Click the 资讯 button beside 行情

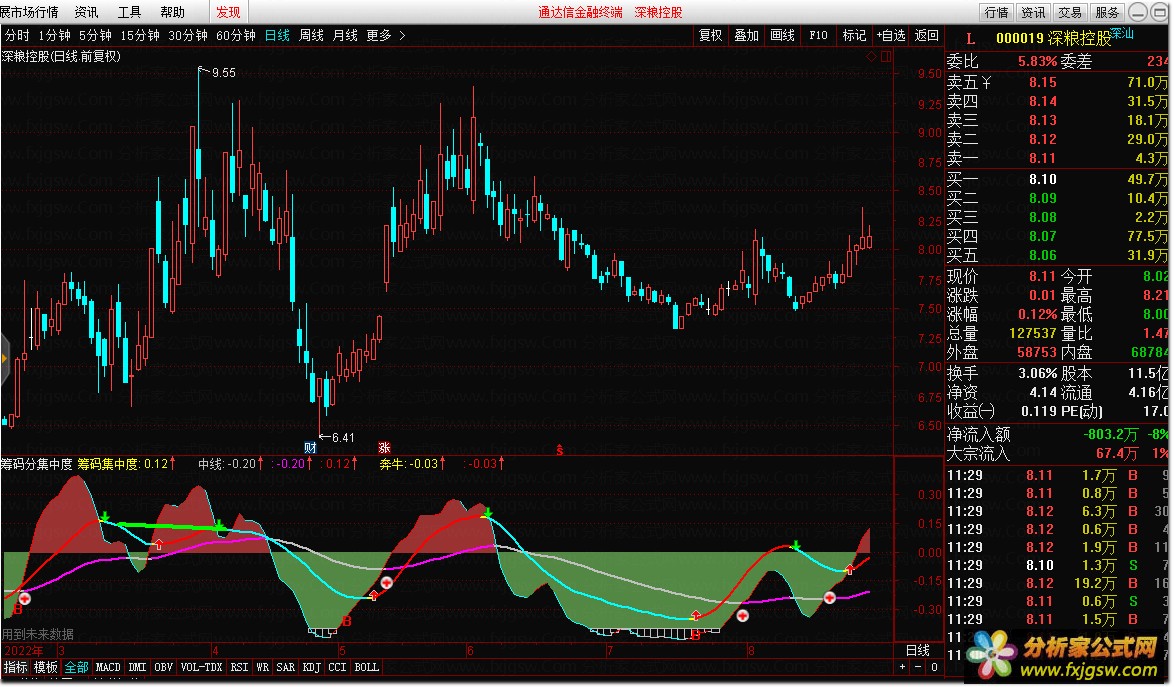click(x=1033, y=12)
